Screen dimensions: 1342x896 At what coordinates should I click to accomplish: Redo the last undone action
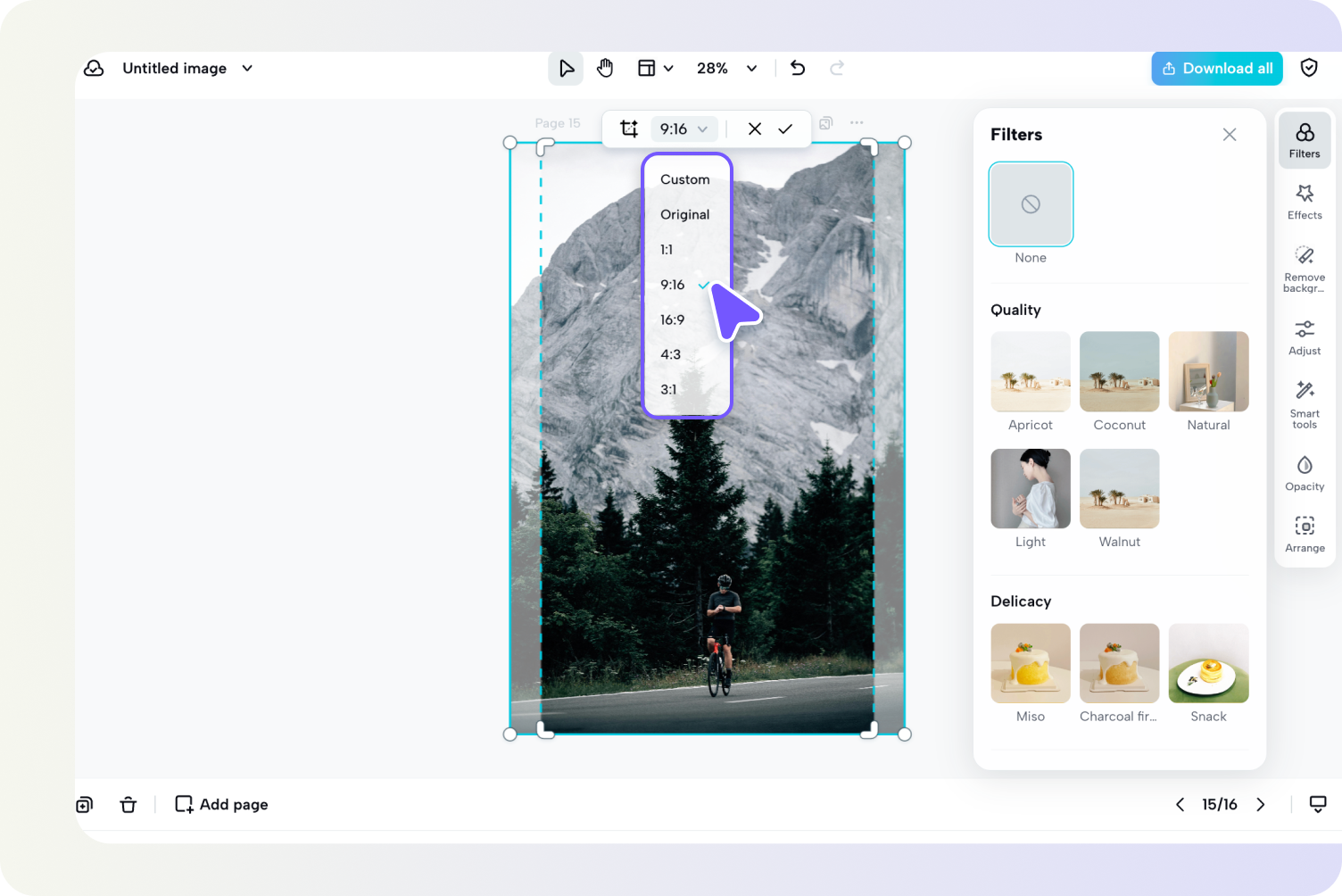point(837,69)
